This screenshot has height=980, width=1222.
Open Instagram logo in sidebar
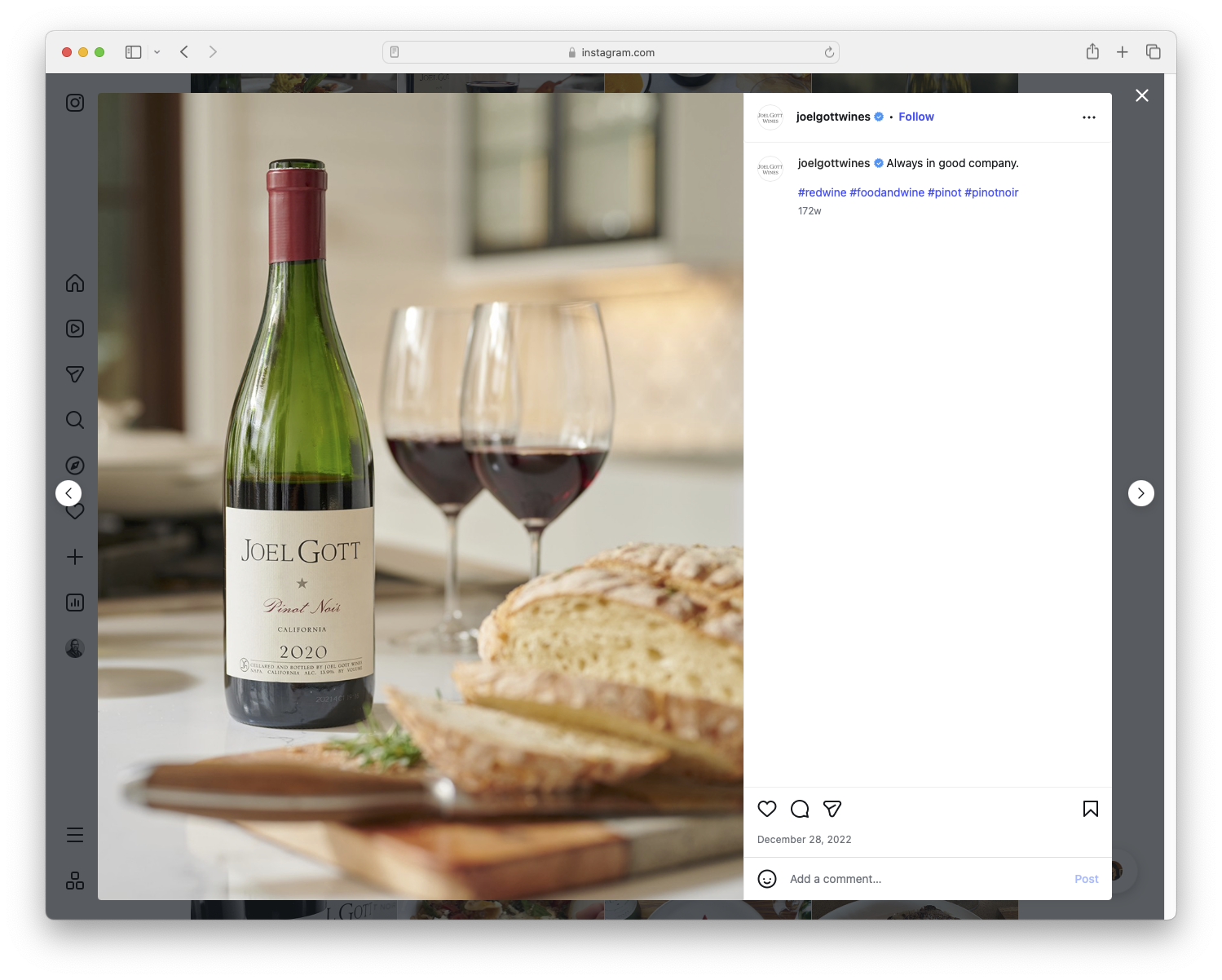click(75, 103)
